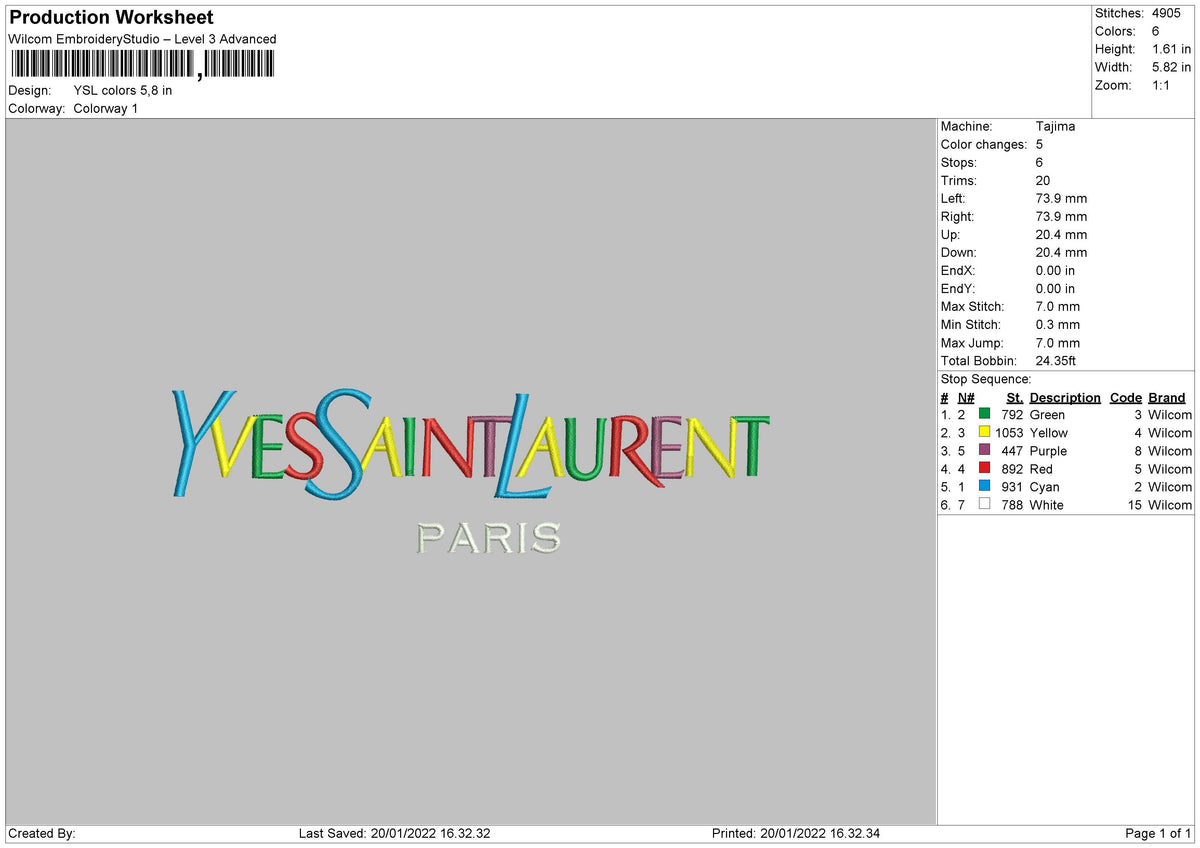Click the St. column header
This screenshot has height=848, width=1200.
[x=1014, y=397]
